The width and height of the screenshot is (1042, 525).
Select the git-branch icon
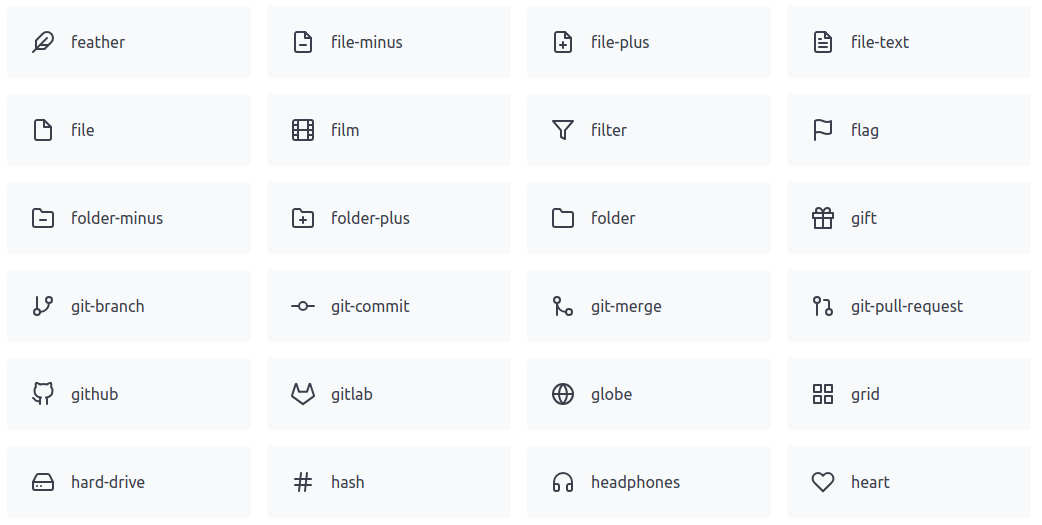point(43,306)
